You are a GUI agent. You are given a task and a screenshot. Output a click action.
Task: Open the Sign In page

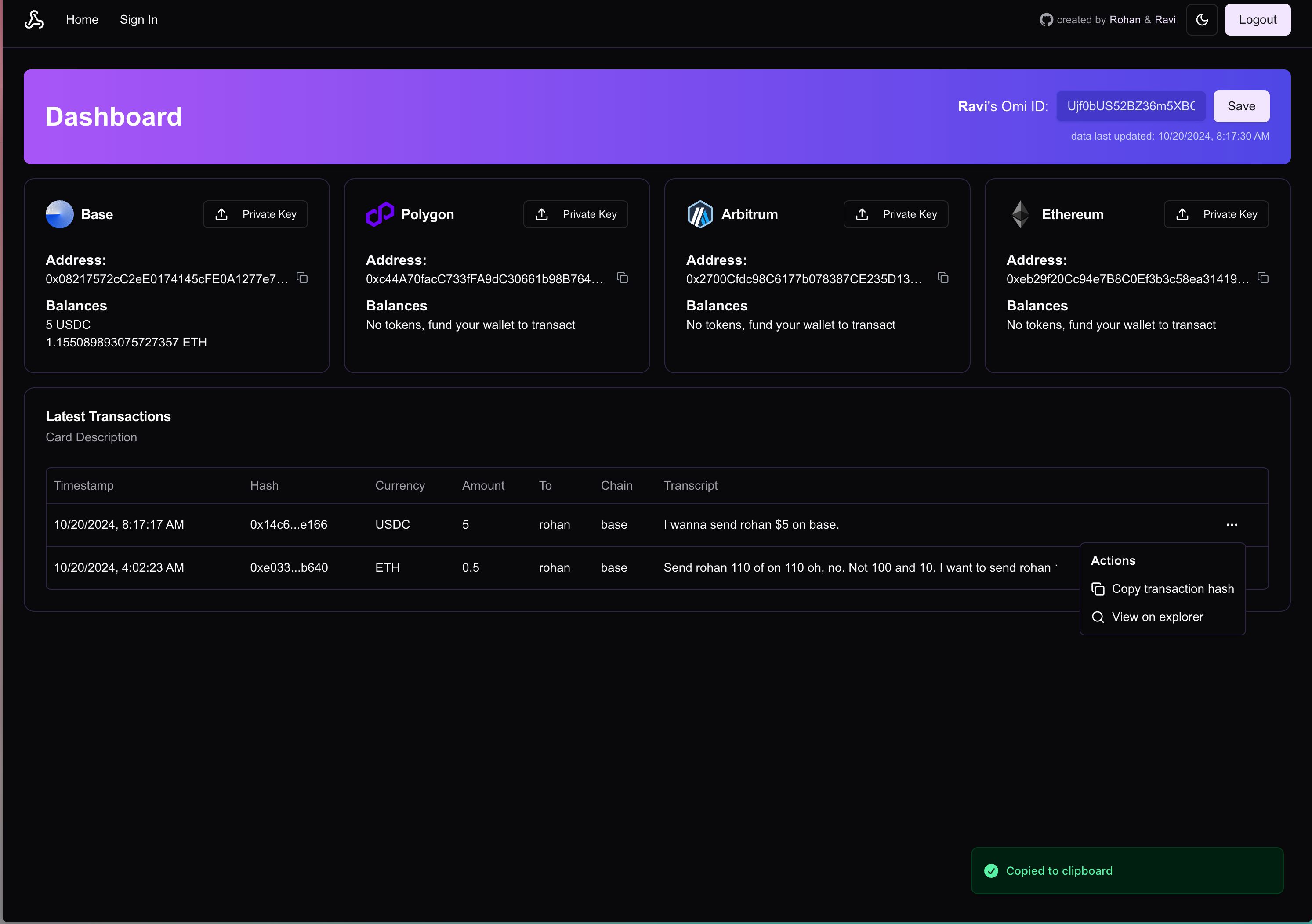139,19
